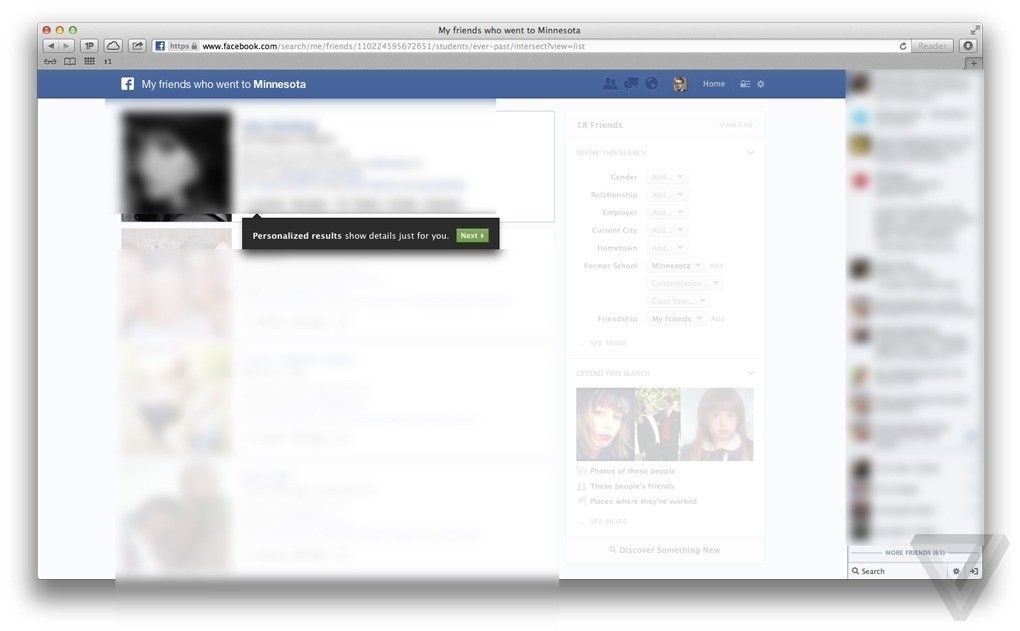Open the Former School Minnesota dropdown

pos(676,265)
